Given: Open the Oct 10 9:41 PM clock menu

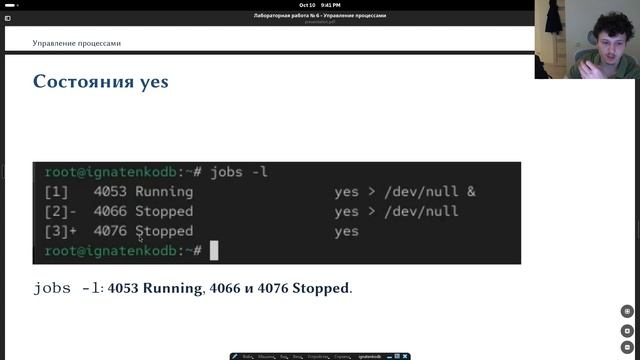Looking at the screenshot, I should click(x=320, y=5).
